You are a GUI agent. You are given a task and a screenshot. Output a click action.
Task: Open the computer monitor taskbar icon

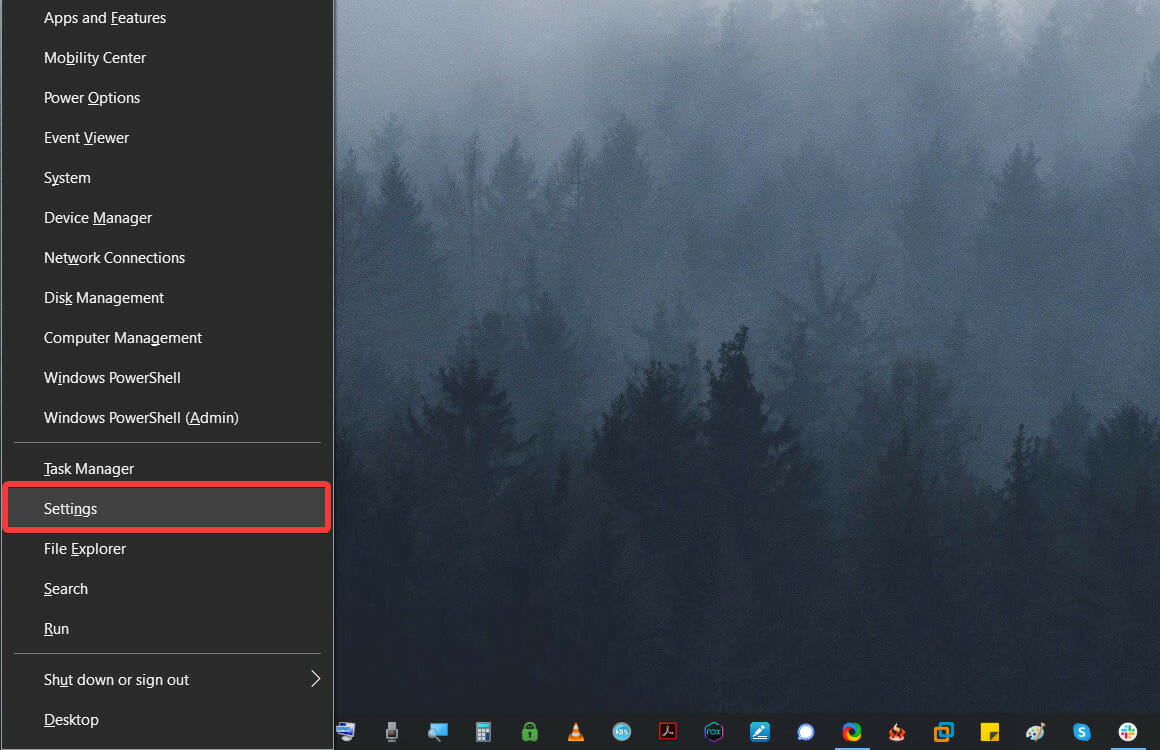tap(345, 732)
